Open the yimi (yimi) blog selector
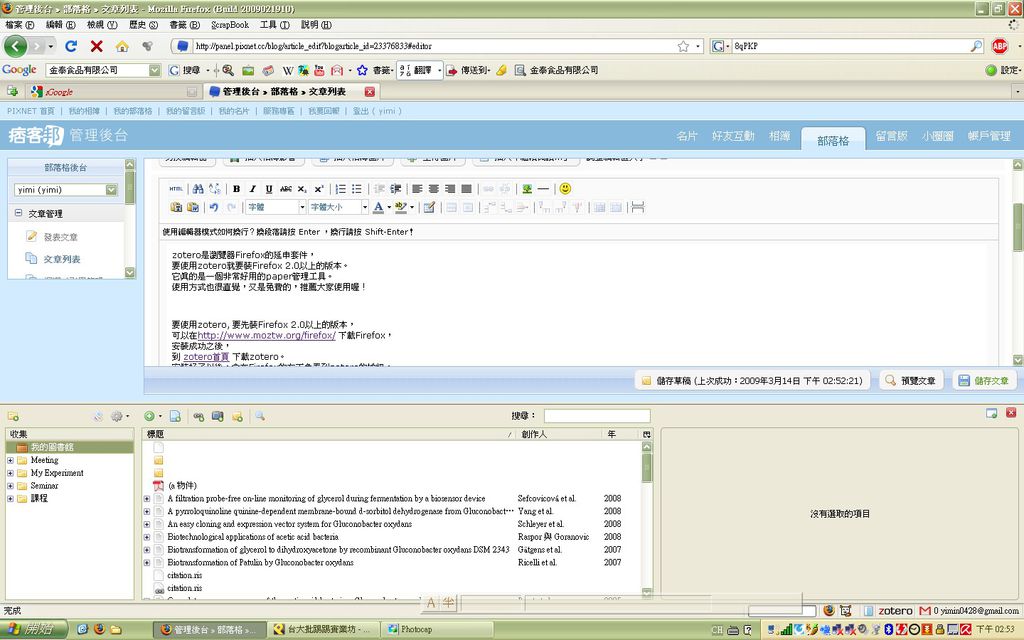The image size is (1024, 640). click(65, 189)
